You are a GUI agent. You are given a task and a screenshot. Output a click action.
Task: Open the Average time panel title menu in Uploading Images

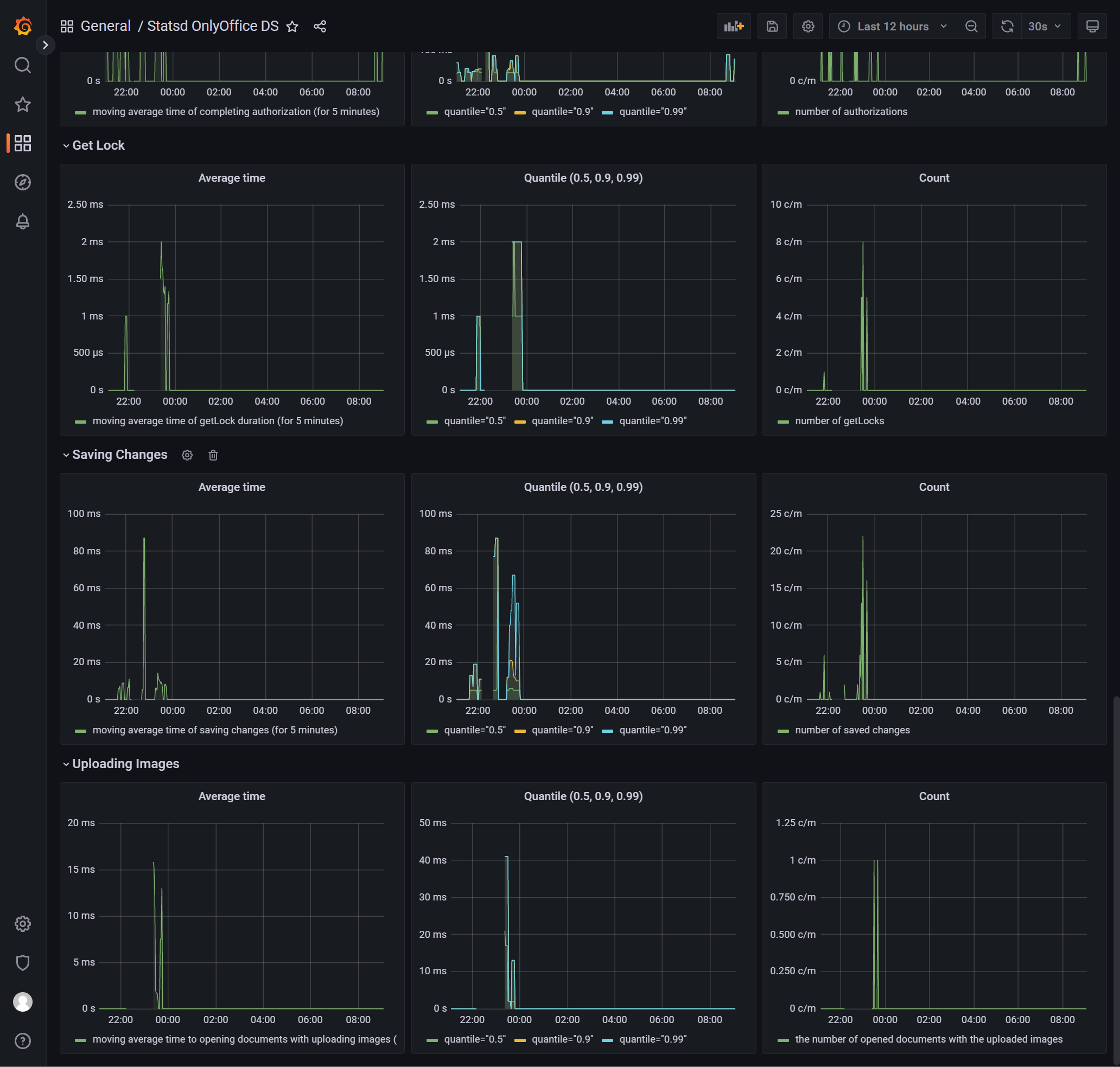232,796
